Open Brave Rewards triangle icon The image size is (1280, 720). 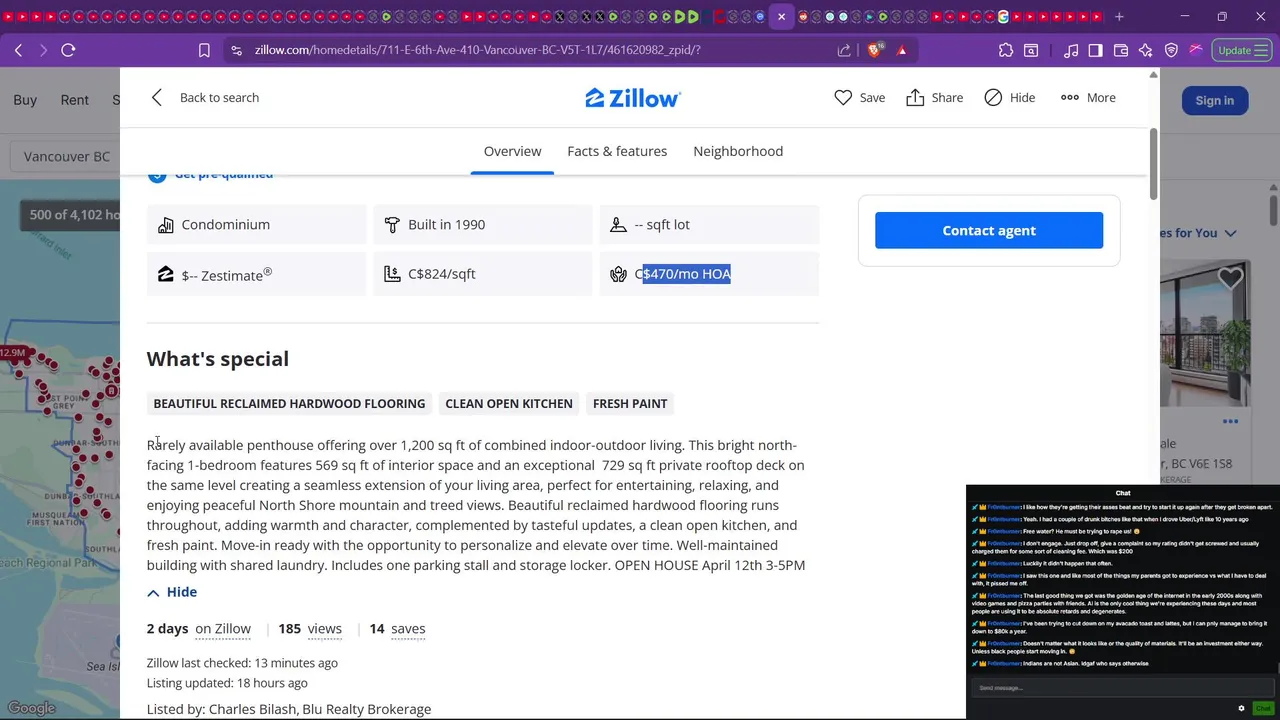click(x=902, y=50)
